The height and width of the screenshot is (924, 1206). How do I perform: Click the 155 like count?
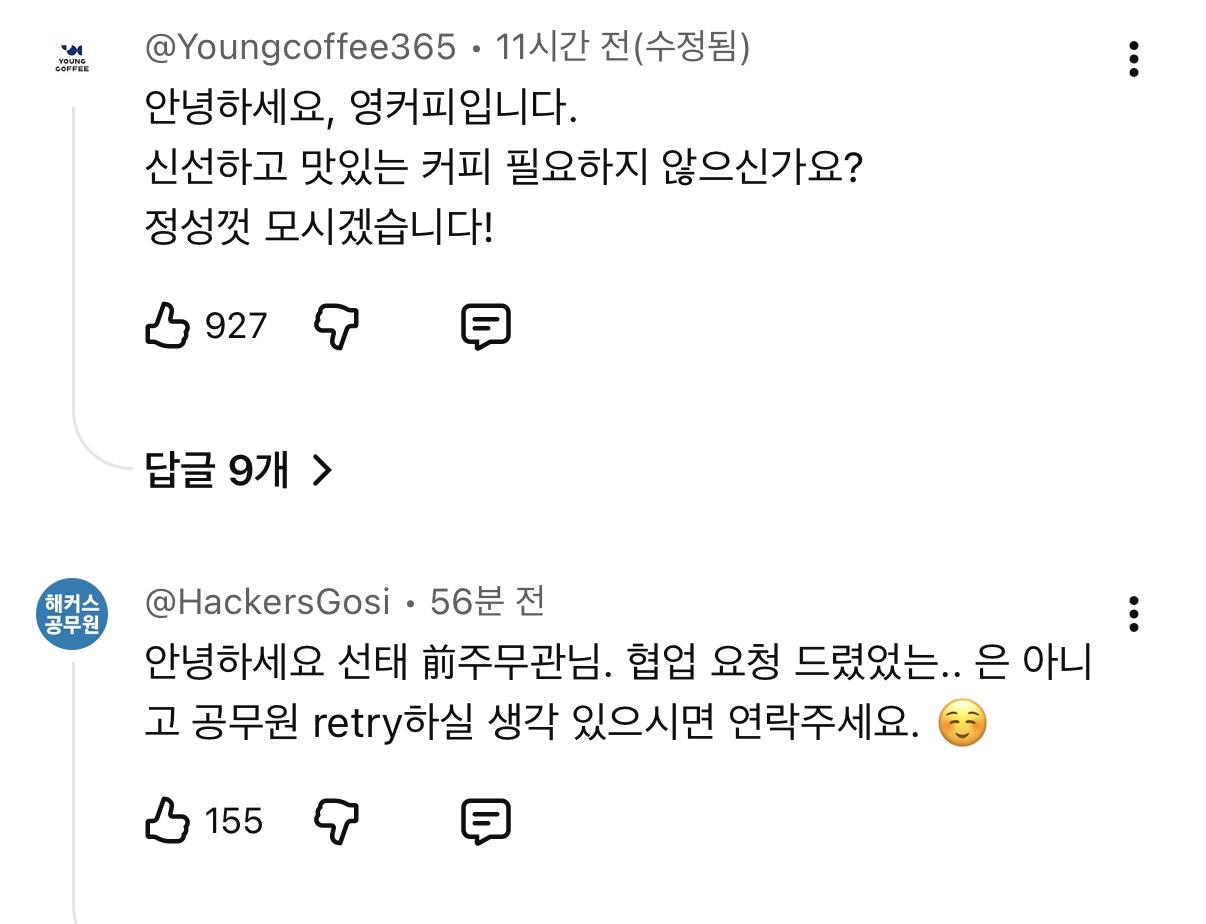[234, 821]
